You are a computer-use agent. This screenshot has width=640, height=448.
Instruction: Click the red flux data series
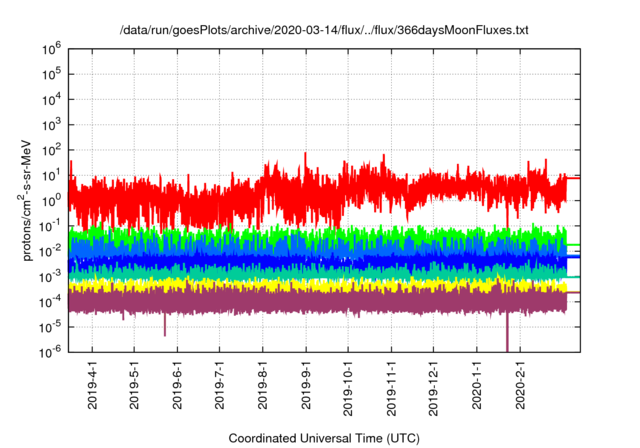pyautogui.click(x=318, y=192)
